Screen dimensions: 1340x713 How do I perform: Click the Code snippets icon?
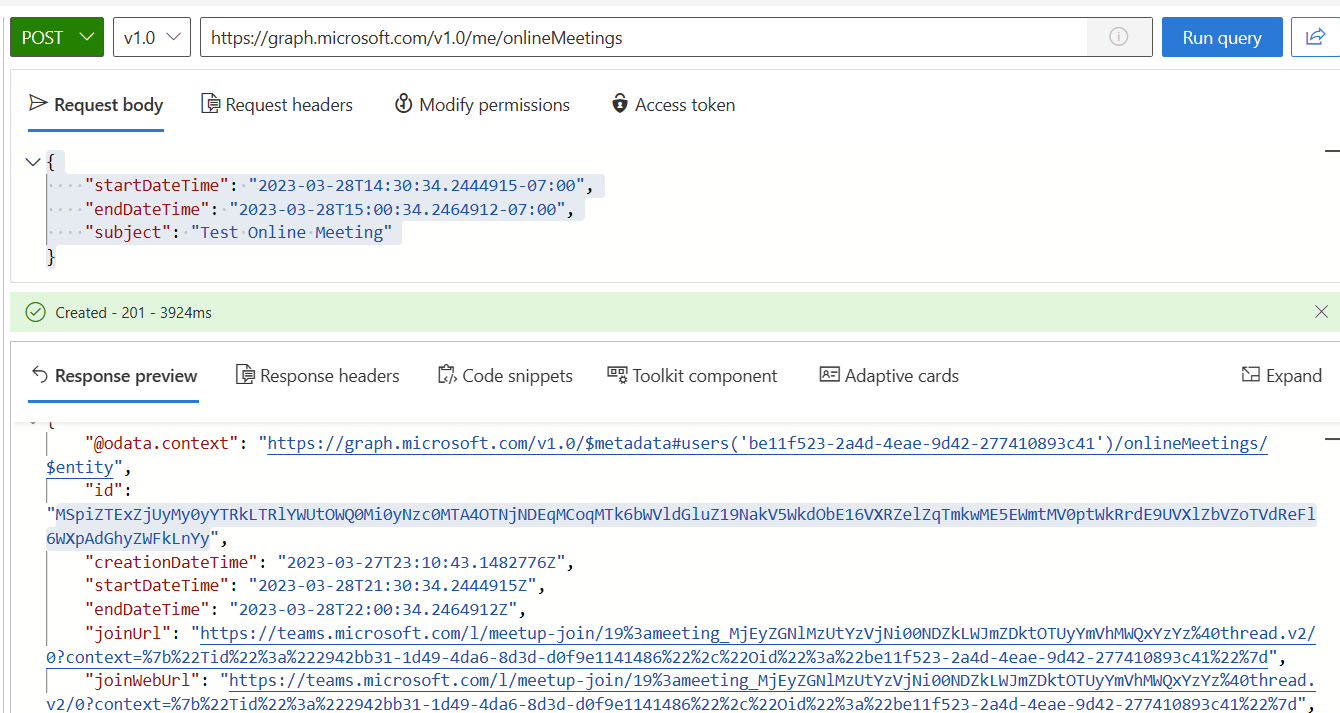(x=447, y=375)
